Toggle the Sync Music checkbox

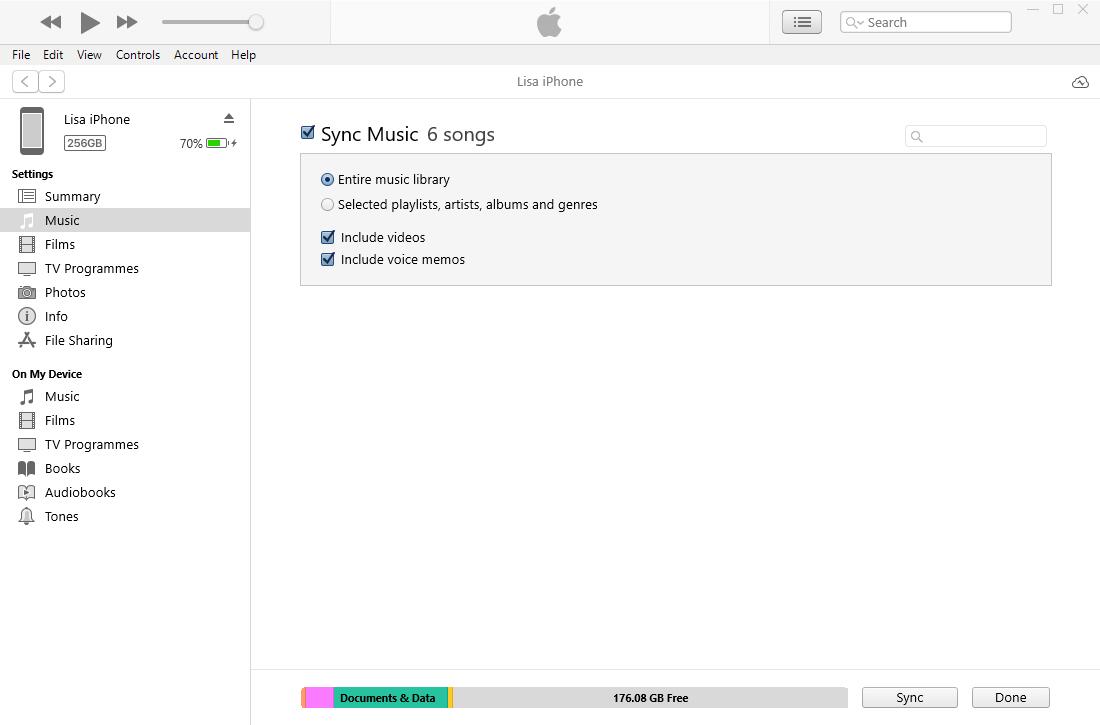[307, 133]
